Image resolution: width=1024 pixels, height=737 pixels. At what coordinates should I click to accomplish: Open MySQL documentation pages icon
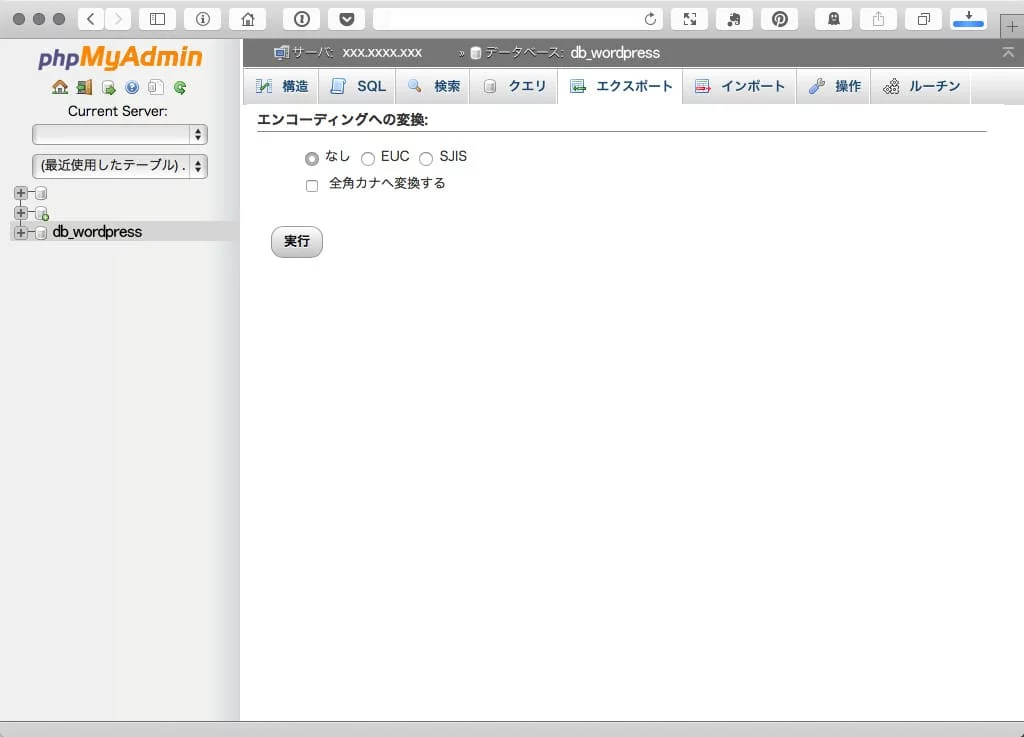tap(155, 87)
